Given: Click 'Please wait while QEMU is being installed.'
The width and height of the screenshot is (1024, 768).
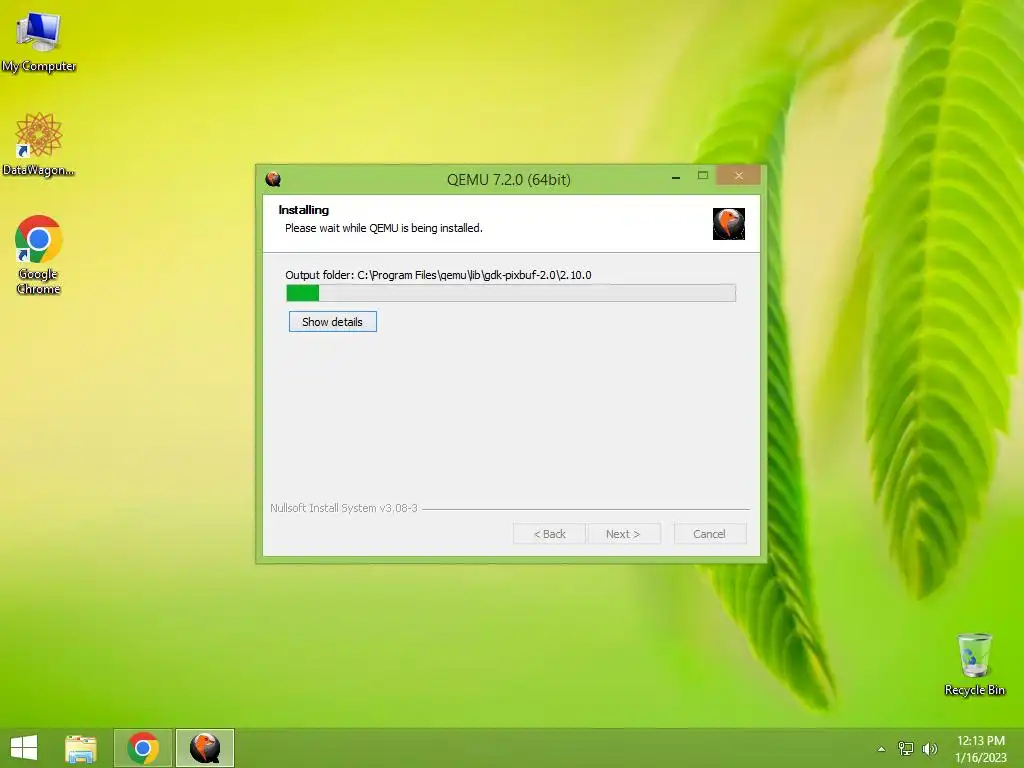Looking at the screenshot, I should [383, 228].
